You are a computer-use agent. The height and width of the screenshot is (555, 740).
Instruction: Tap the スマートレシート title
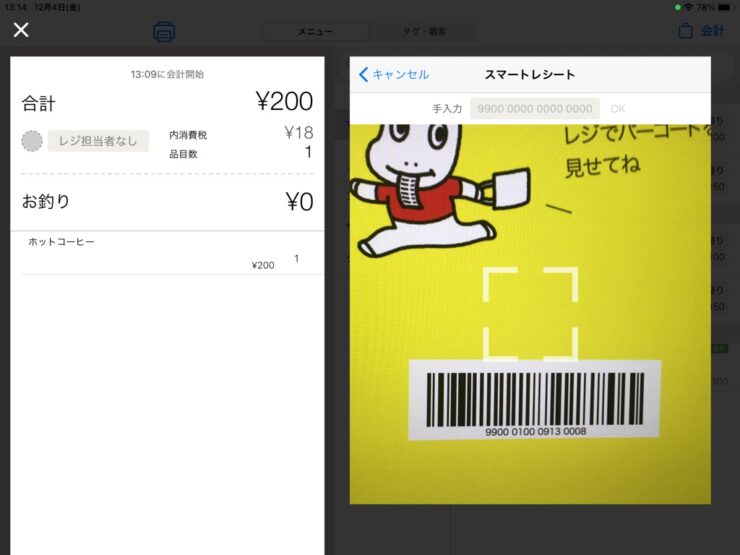pos(530,75)
